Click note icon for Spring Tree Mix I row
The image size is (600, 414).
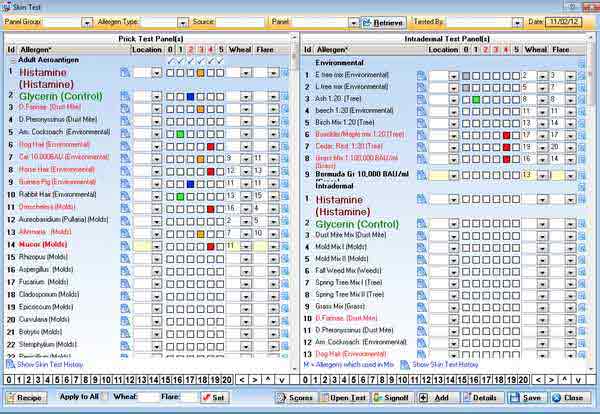[421, 283]
